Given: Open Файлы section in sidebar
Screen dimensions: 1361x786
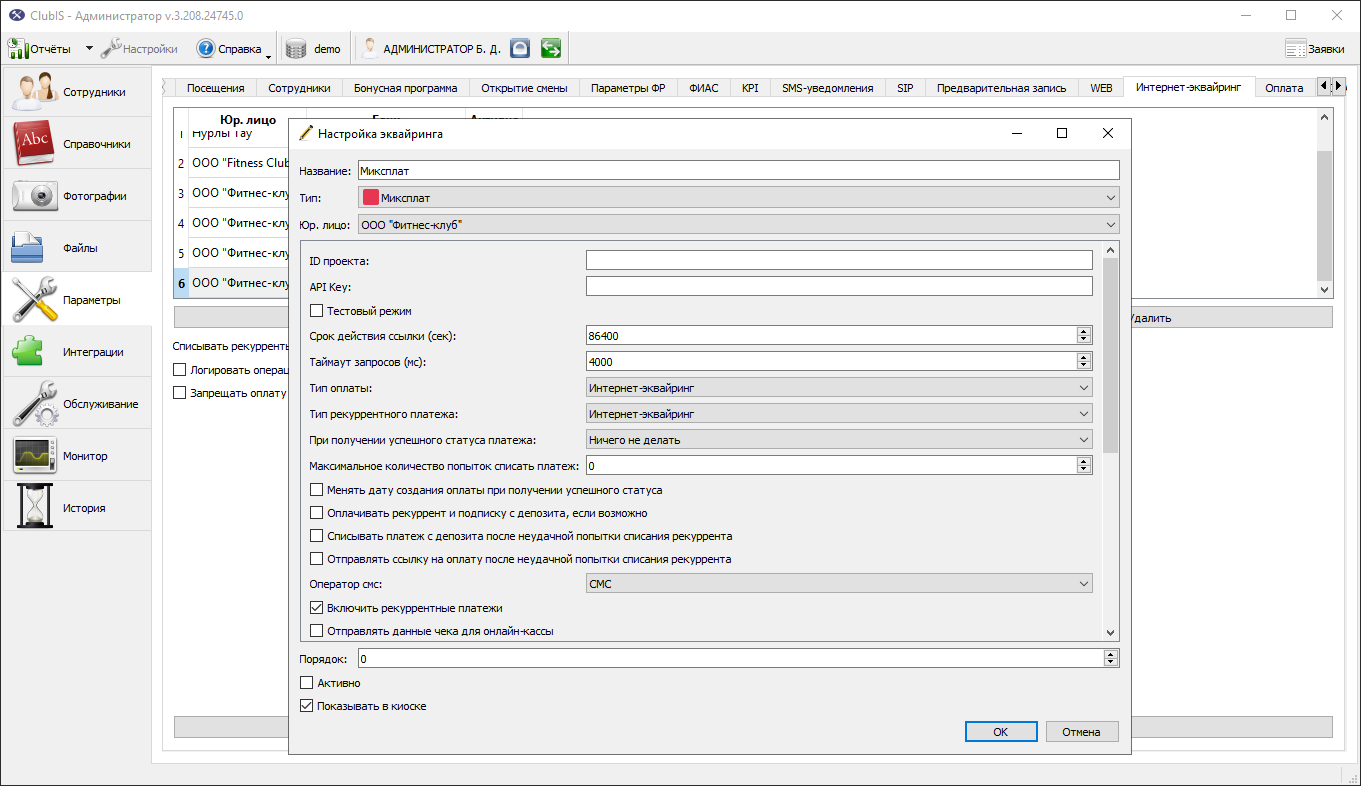Looking at the screenshot, I should point(77,248).
